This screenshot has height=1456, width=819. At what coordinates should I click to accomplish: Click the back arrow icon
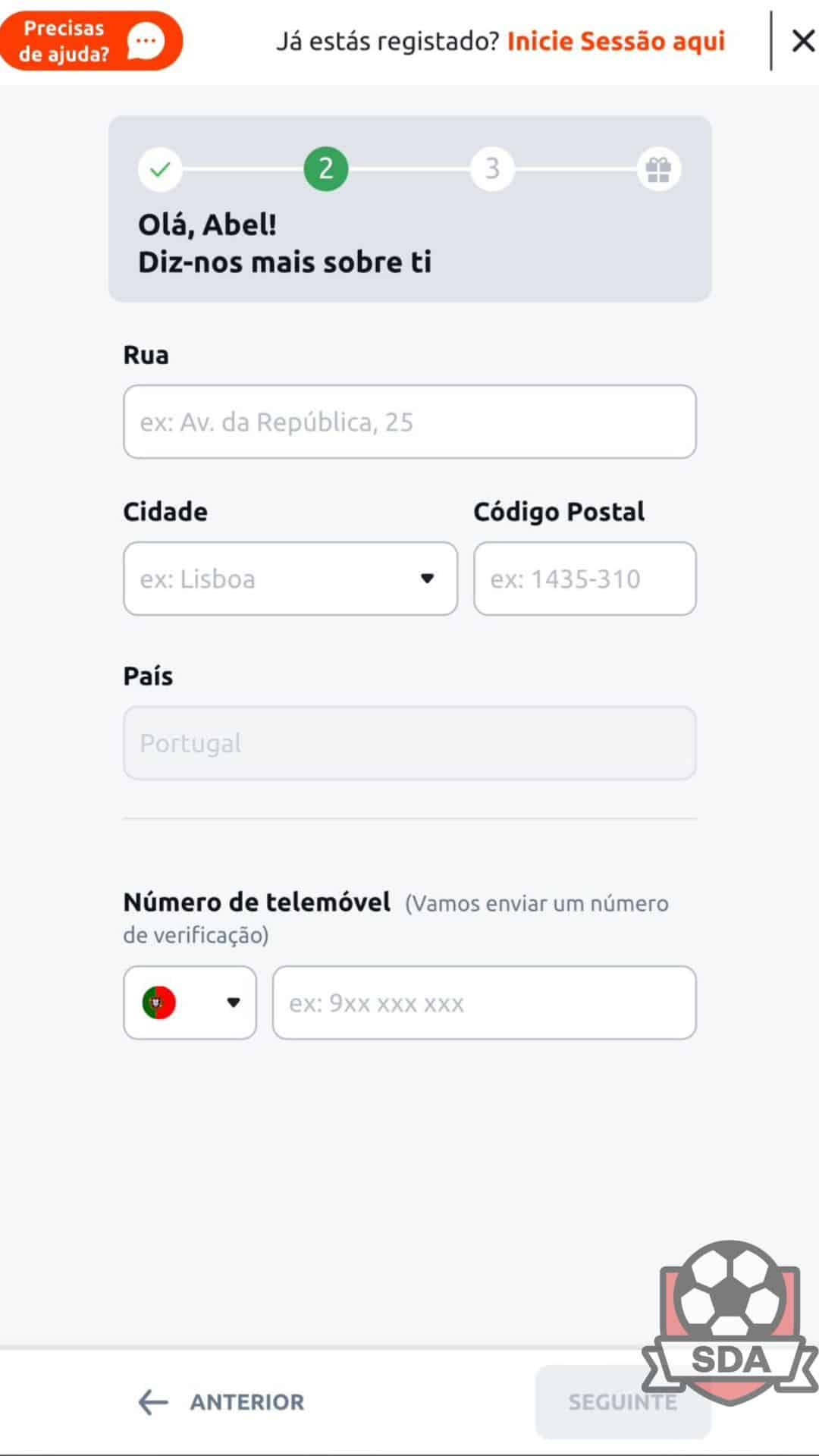(152, 1402)
